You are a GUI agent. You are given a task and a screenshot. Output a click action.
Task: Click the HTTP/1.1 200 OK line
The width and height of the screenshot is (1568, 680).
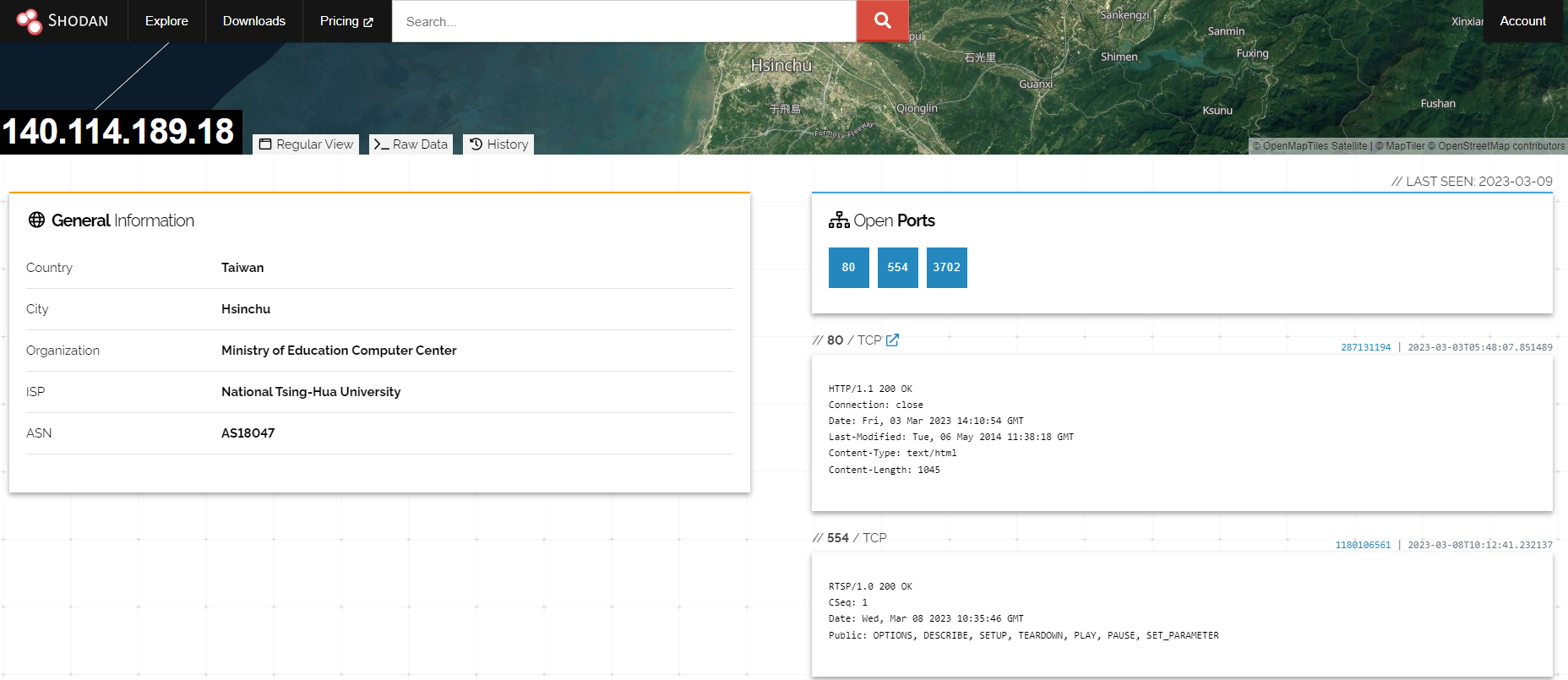[870, 389]
